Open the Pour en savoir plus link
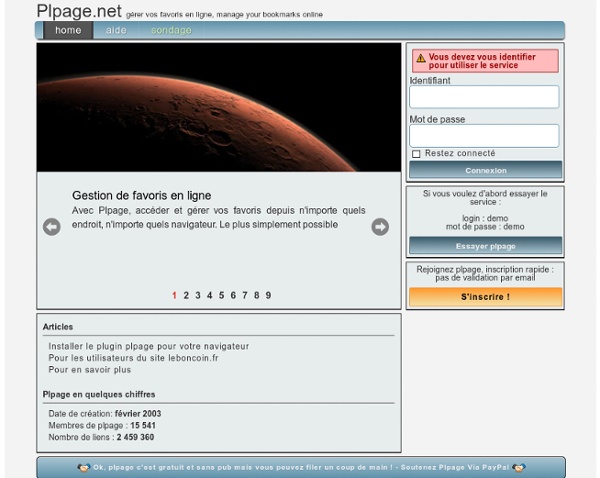The width and height of the screenshot is (600, 478). pyautogui.click(x=90, y=370)
